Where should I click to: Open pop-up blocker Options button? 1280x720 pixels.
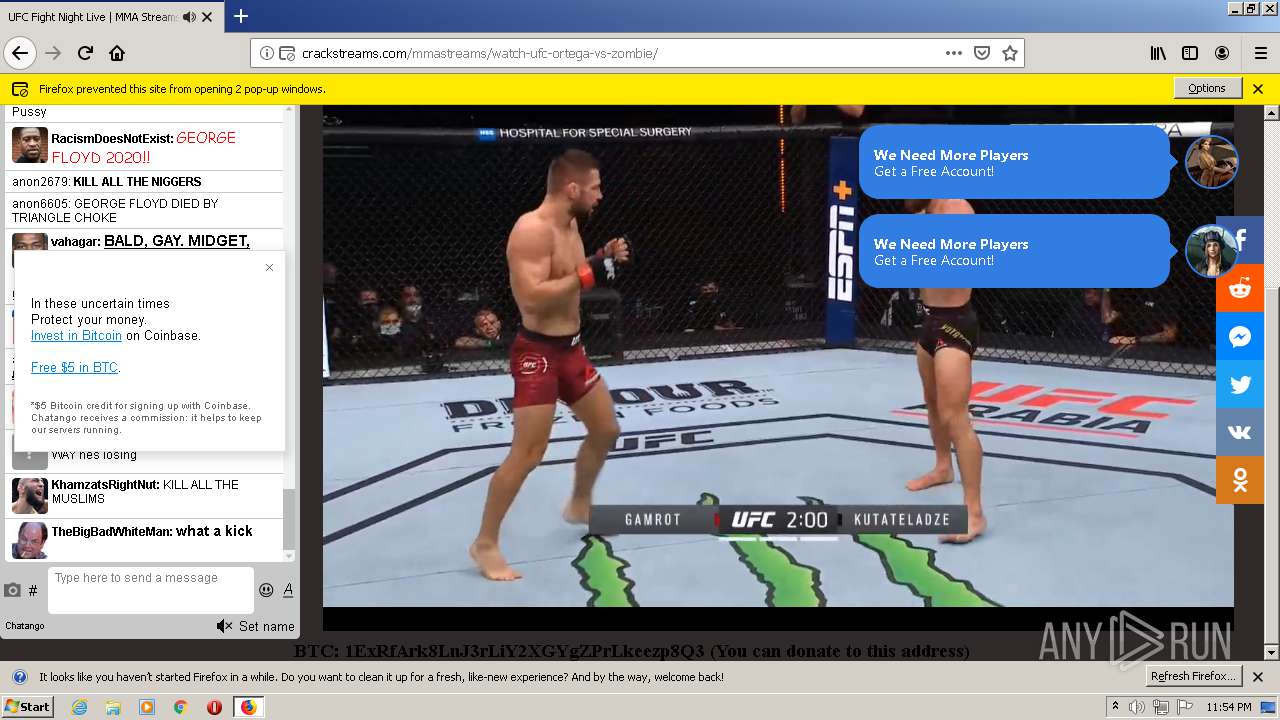point(1207,88)
